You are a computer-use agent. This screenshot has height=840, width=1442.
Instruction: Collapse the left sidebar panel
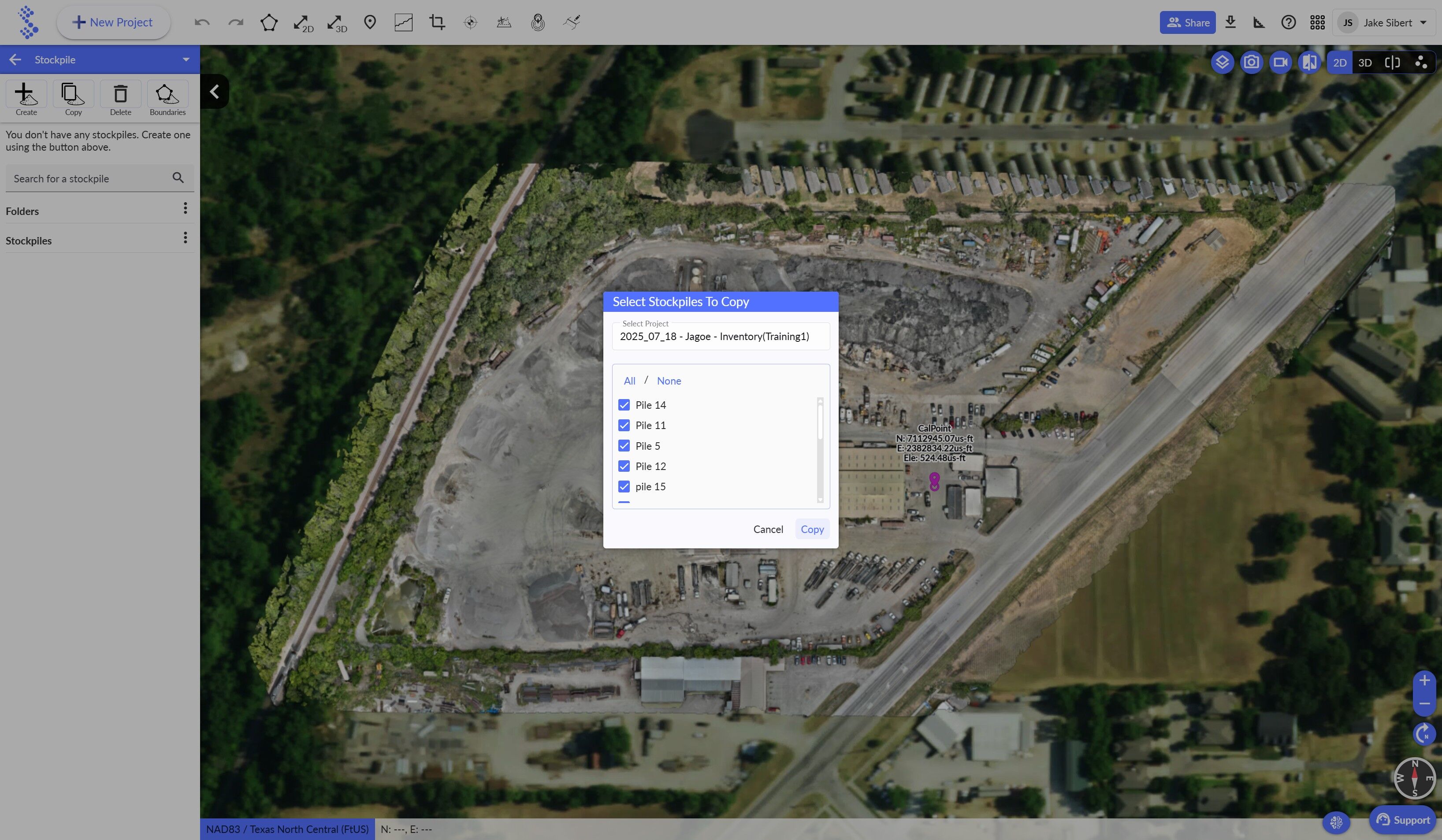pos(215,92)
